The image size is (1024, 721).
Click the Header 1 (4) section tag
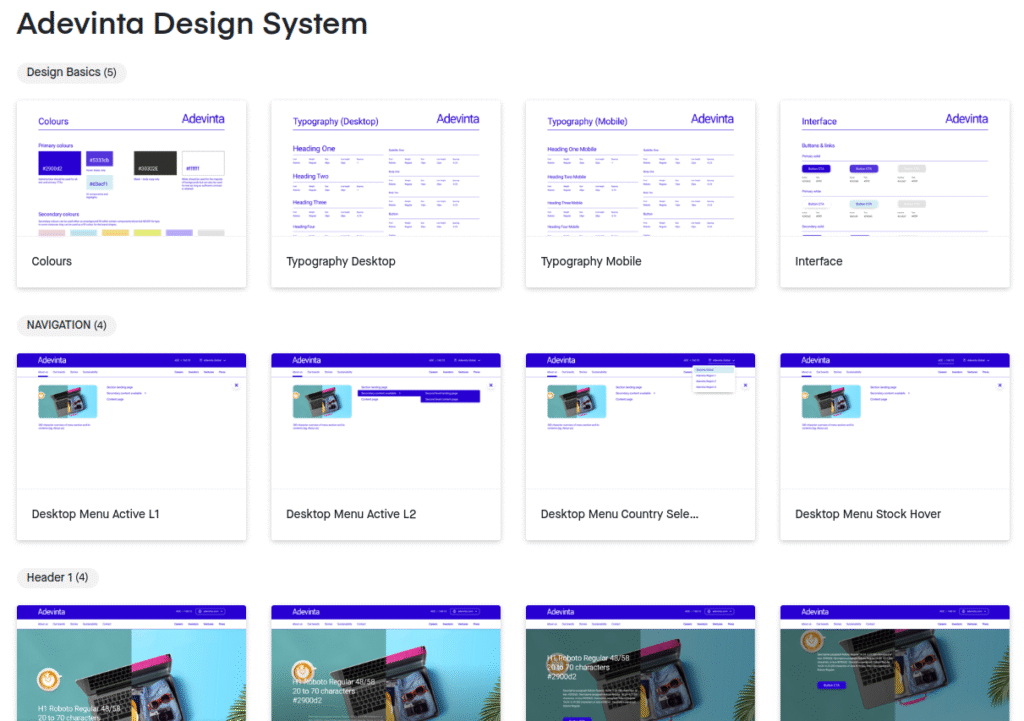pos(57,577)
